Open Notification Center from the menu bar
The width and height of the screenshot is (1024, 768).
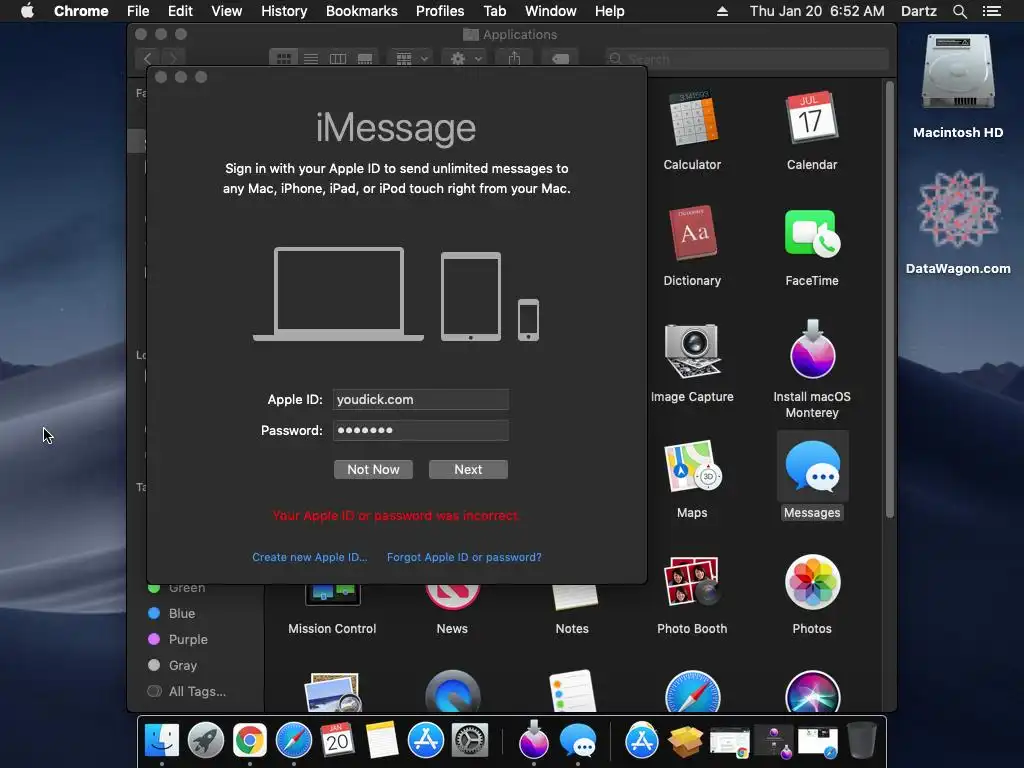click(x=991, y=11)
